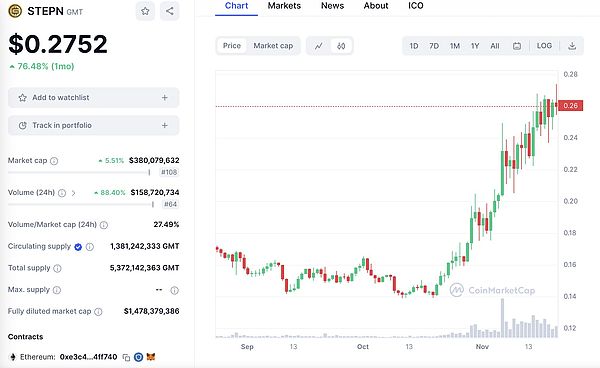Select All time range
This screenshot has width=600, height=368.
pyautogui.click(x=495, y=46)
